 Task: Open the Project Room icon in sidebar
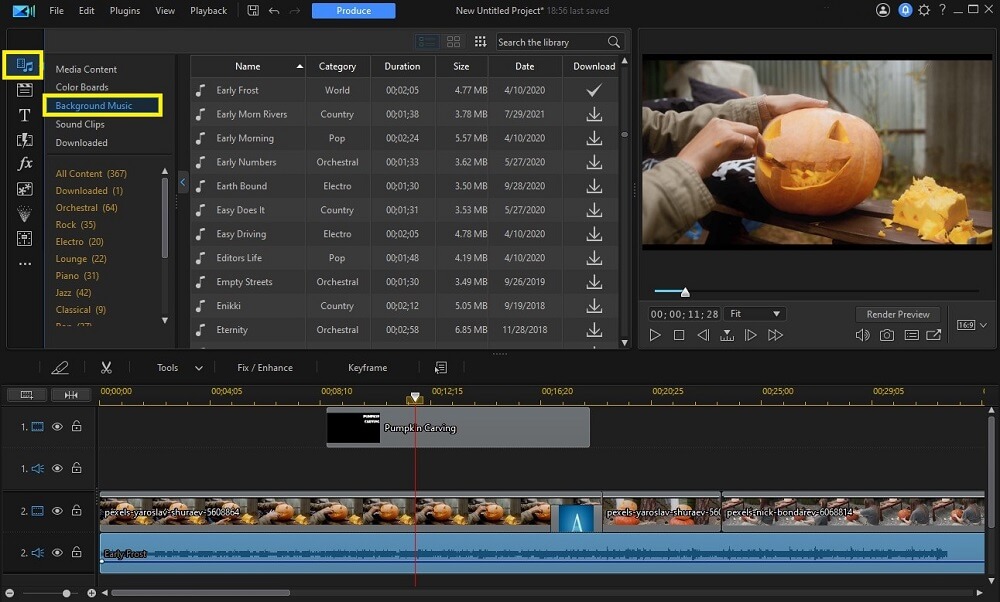[x=24, y=90]
